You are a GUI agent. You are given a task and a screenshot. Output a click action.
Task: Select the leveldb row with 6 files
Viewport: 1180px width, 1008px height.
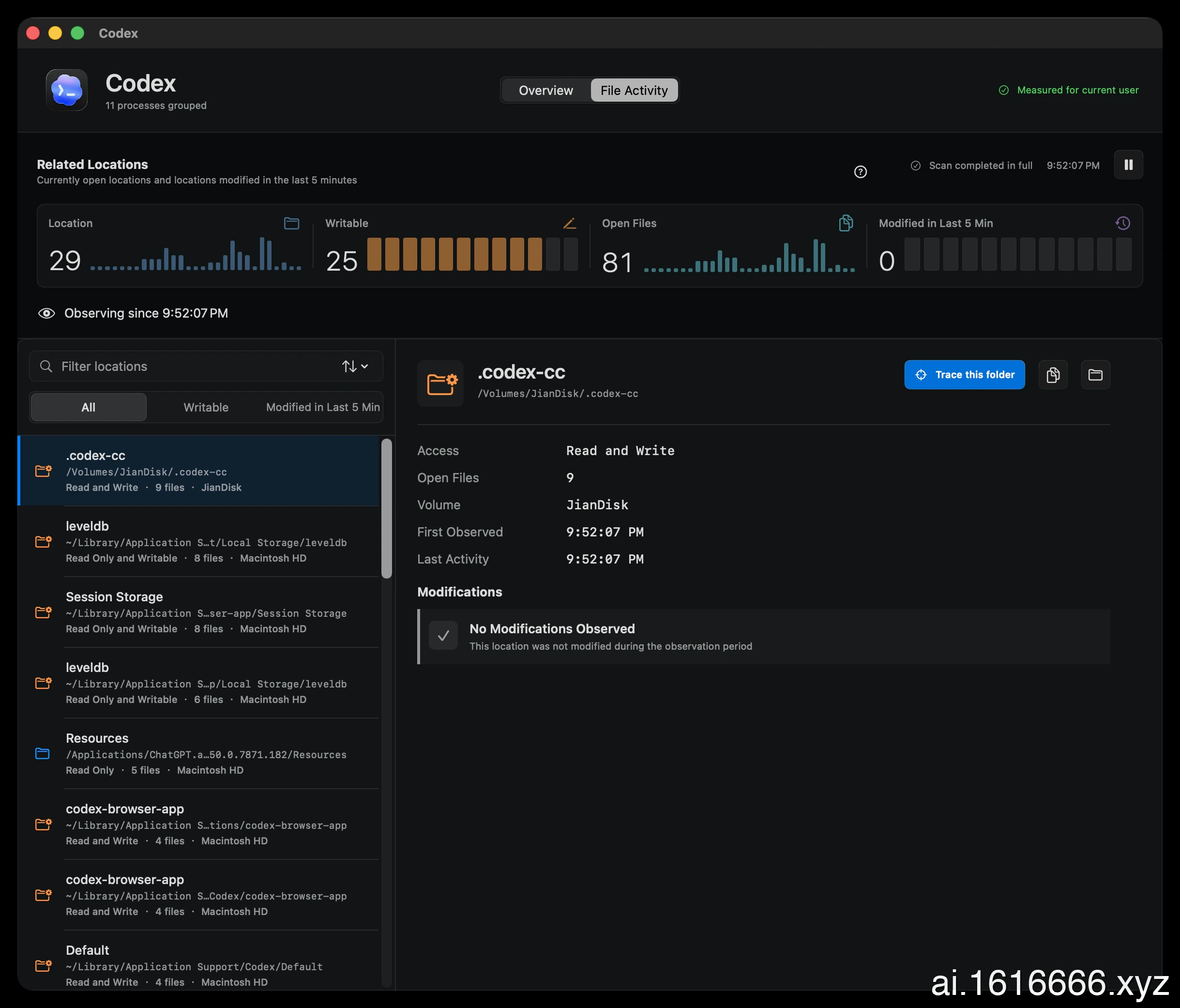[x=198, y=683]
